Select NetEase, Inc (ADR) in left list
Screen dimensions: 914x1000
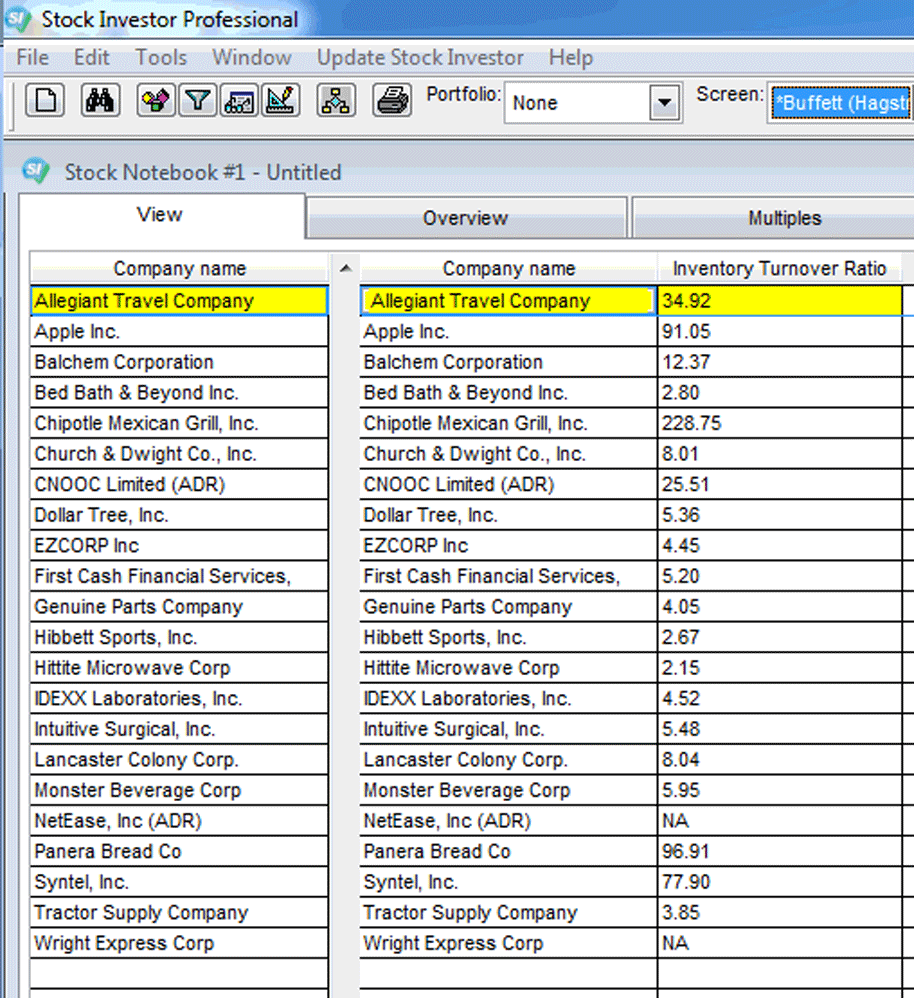(x=179, y=821)
